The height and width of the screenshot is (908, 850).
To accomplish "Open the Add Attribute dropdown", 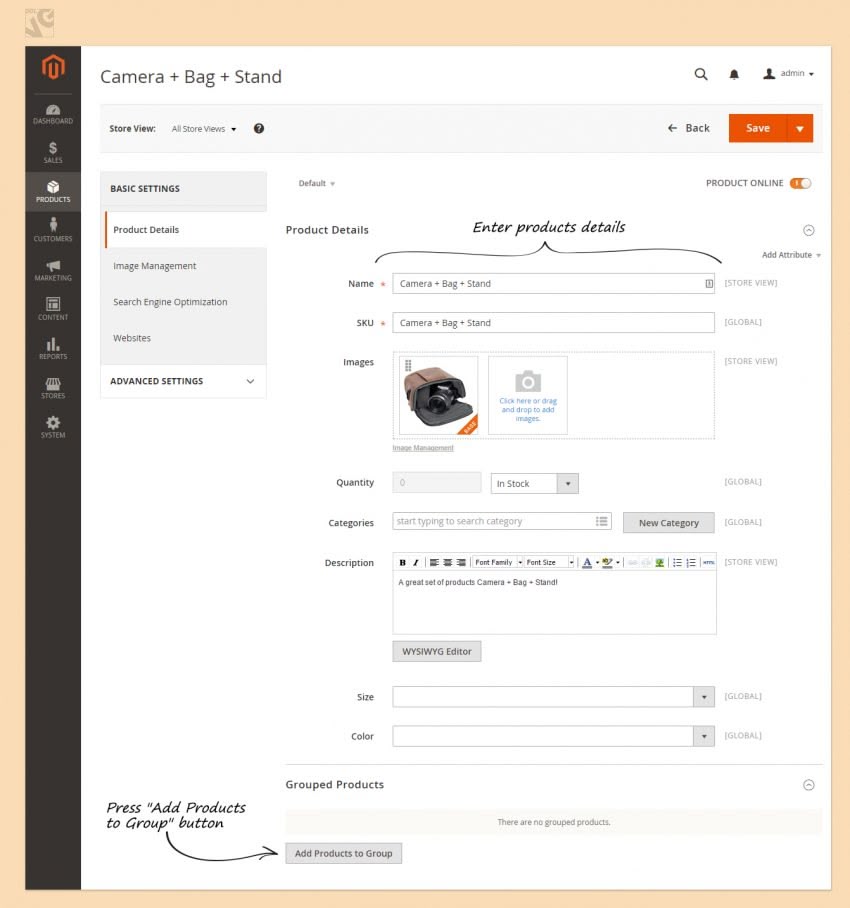I will click(x=791, y=255).
